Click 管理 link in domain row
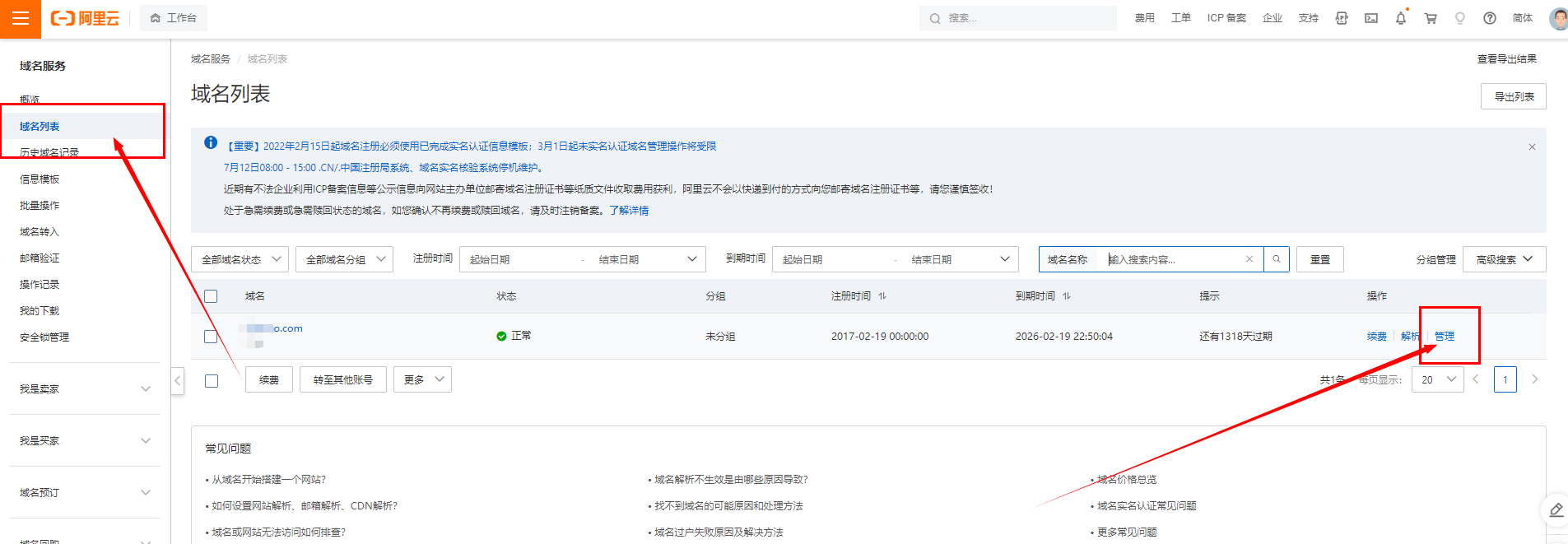Screen dimensions: 1568x544 pos(1444,336)
